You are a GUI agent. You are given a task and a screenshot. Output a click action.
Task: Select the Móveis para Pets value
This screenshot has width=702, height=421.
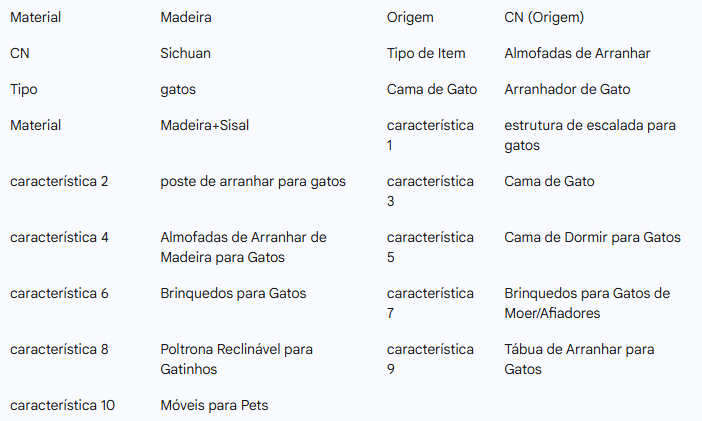point(214,405)
